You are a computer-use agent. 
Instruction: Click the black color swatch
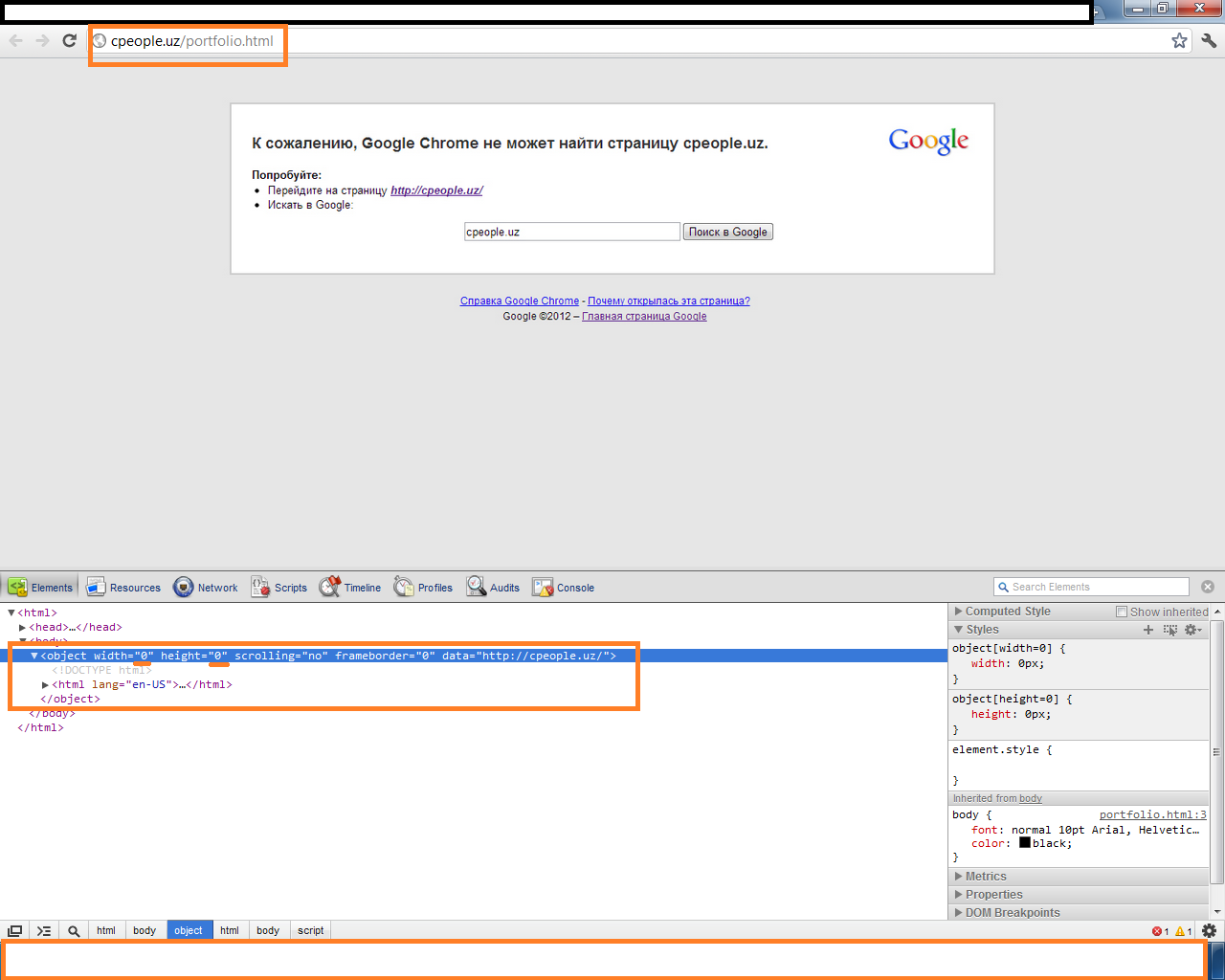(1025, 843)
